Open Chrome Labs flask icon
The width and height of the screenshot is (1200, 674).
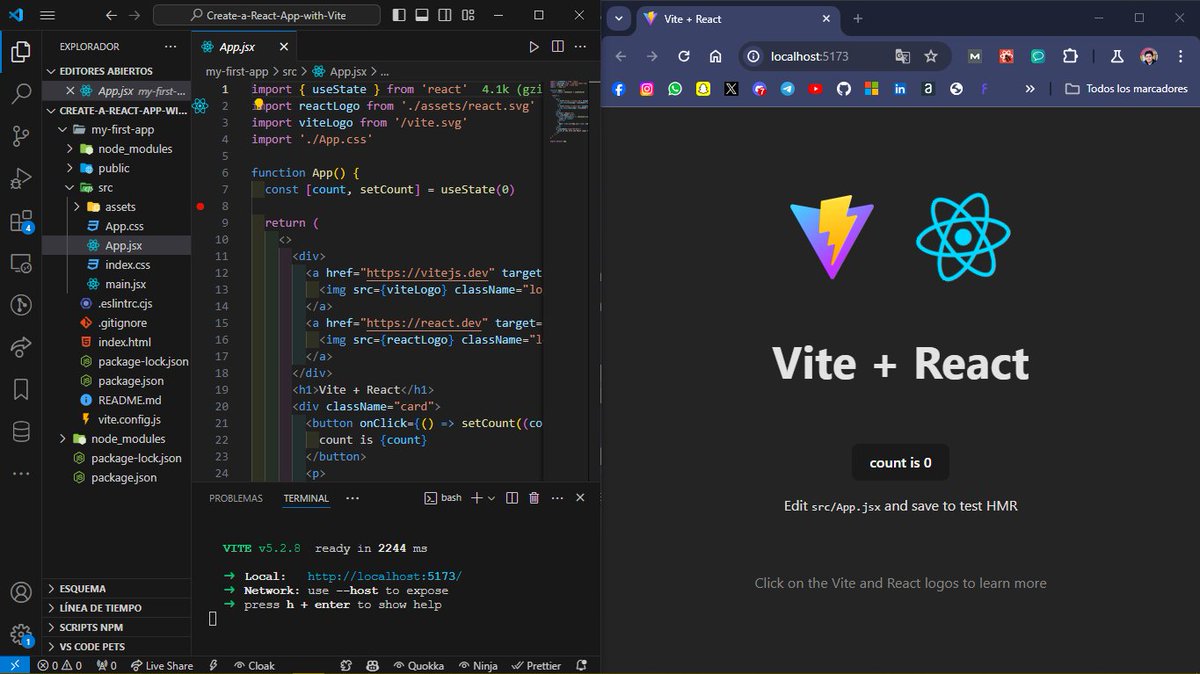(x=1116, y=57)
